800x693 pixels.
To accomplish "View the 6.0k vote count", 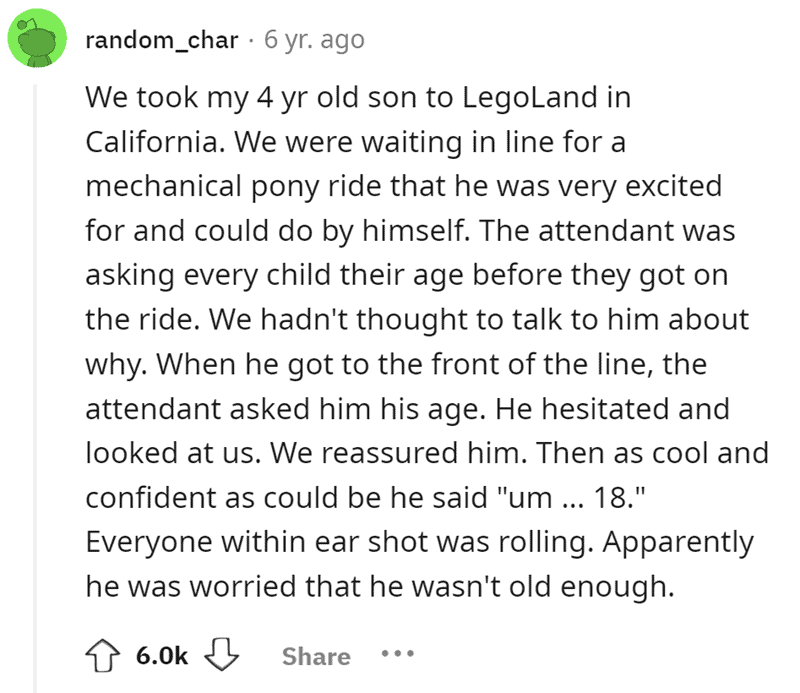I will [162, 656].
